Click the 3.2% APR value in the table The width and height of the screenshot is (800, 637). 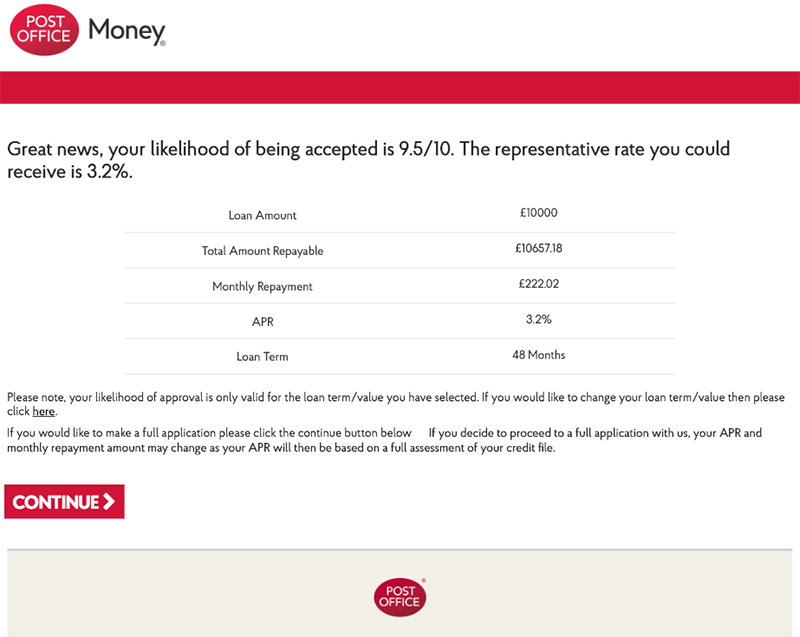(538, 319)
